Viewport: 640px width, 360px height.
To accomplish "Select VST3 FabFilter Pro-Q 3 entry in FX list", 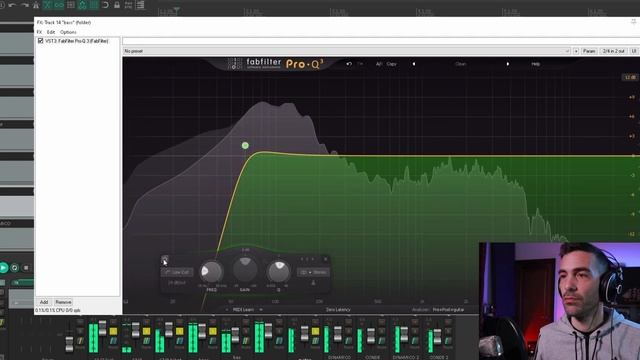I will click(x=77, y=41).
